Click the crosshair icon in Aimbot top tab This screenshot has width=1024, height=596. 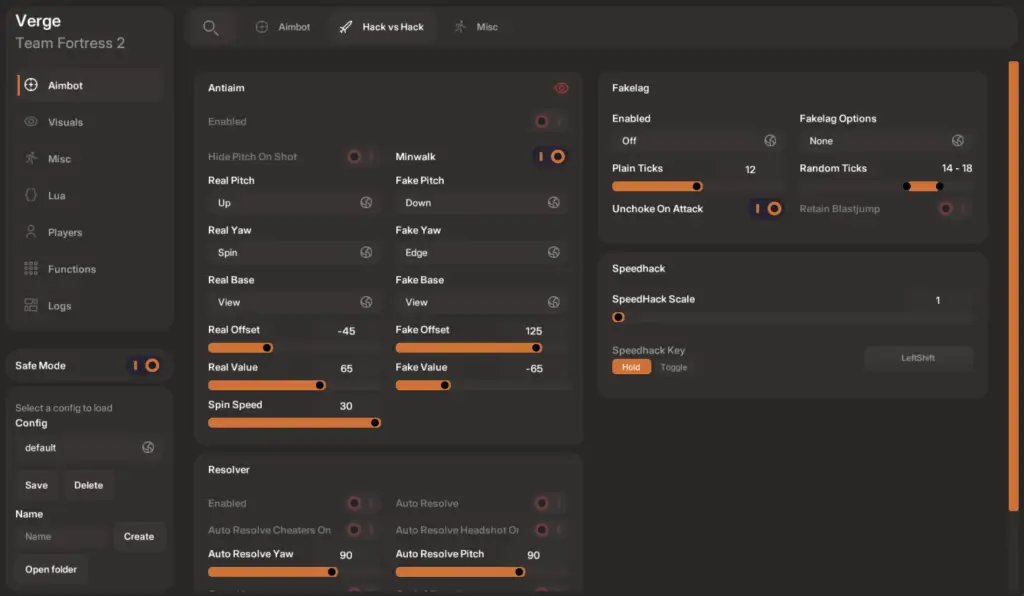pos(262,27)
